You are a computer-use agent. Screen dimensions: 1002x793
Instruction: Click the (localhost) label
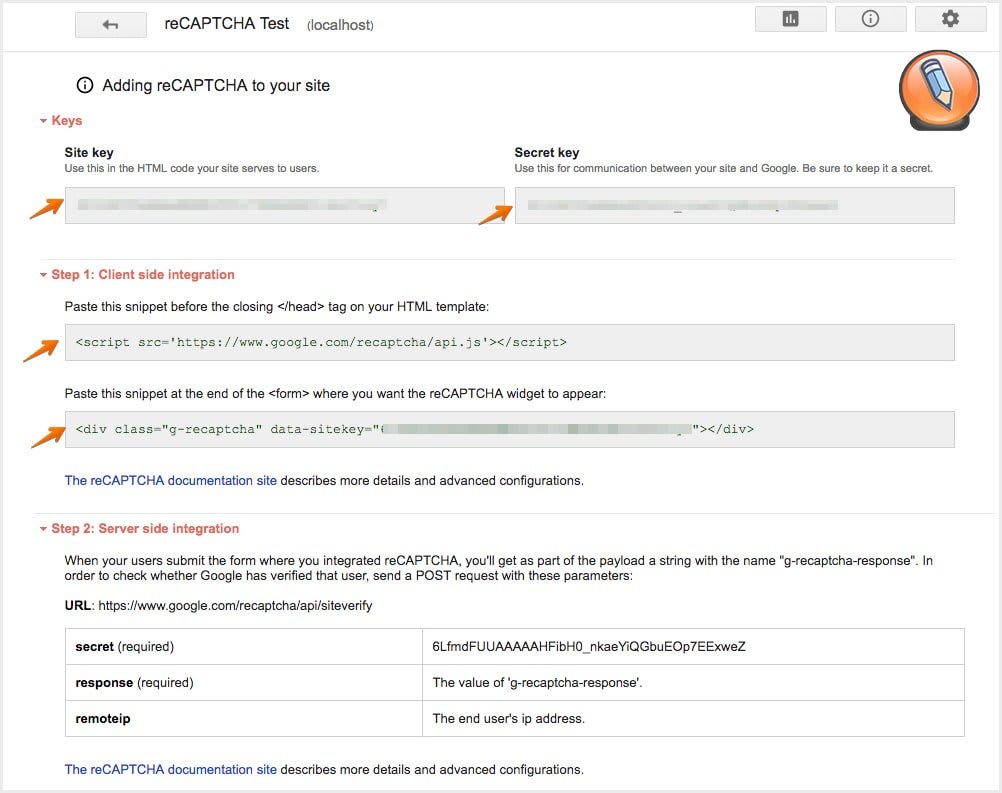(x=340, y=25)
